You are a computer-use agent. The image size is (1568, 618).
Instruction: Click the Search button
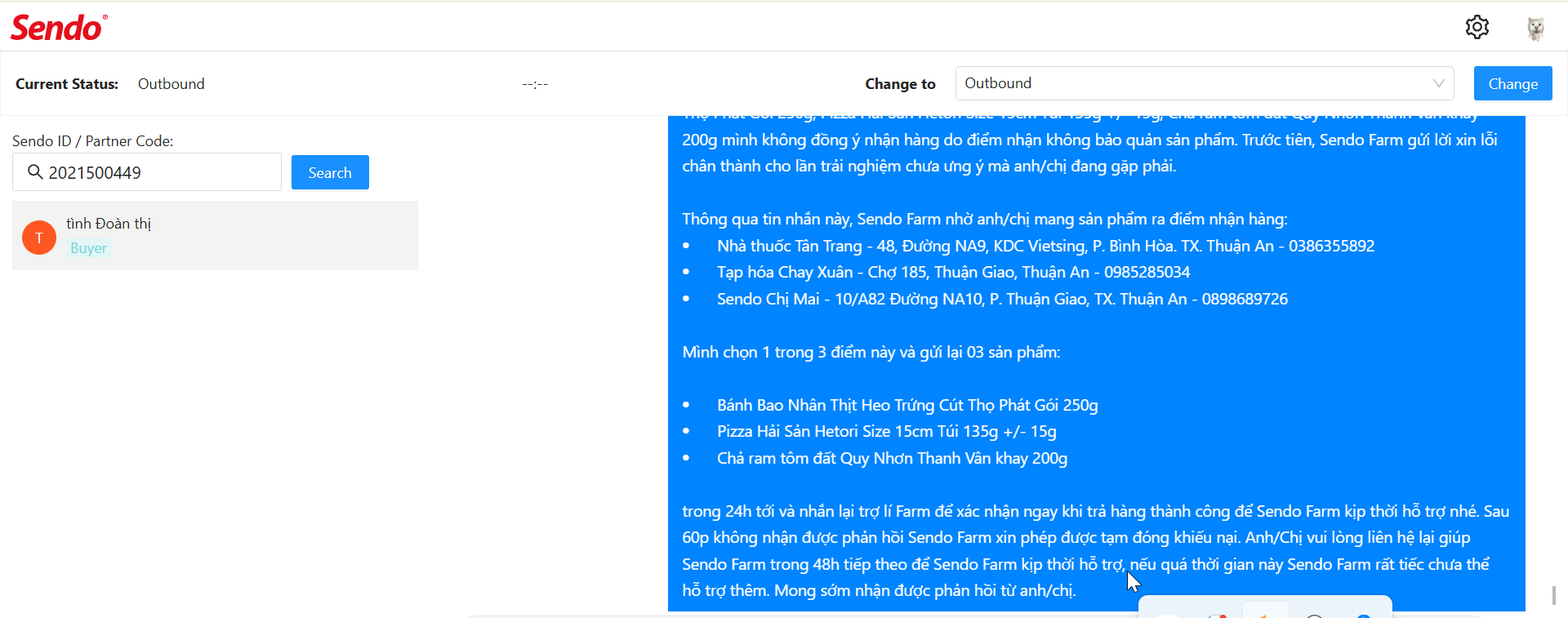[330, 172]
